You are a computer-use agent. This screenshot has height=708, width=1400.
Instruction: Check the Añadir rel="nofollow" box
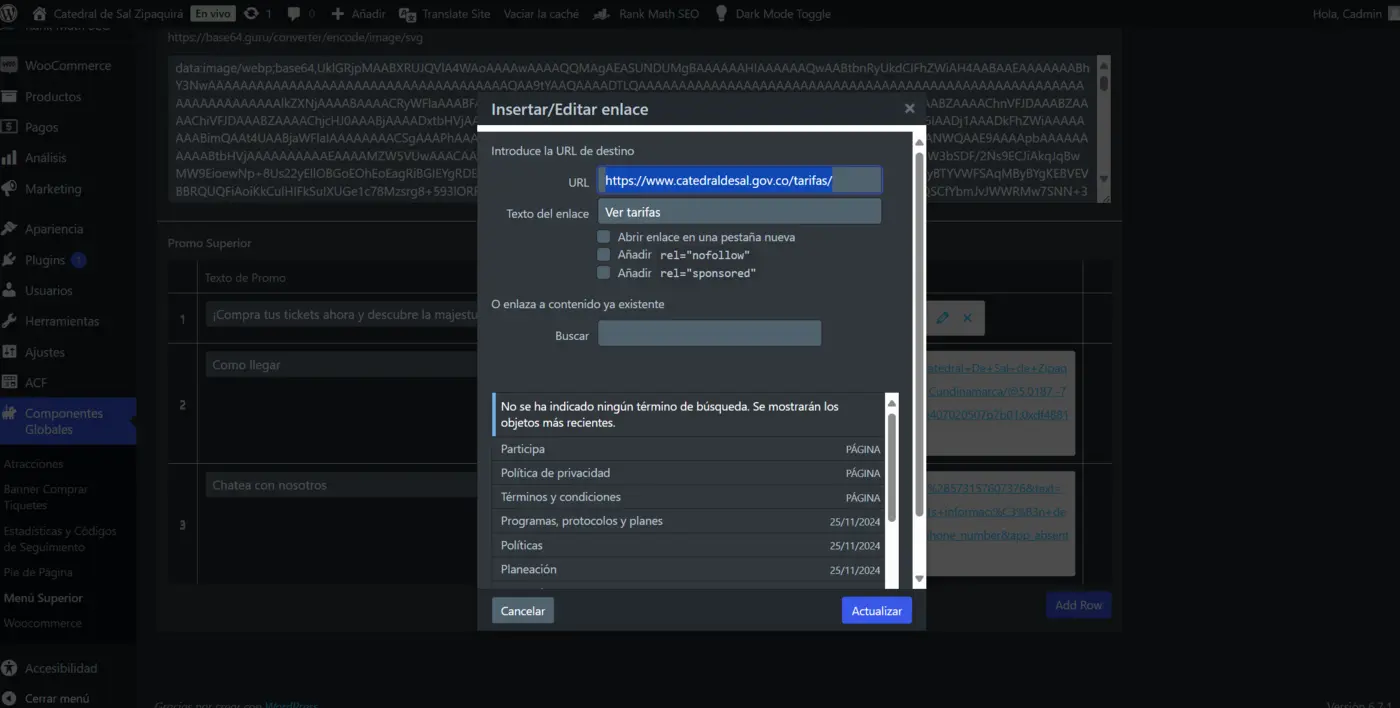coord(604,255)
